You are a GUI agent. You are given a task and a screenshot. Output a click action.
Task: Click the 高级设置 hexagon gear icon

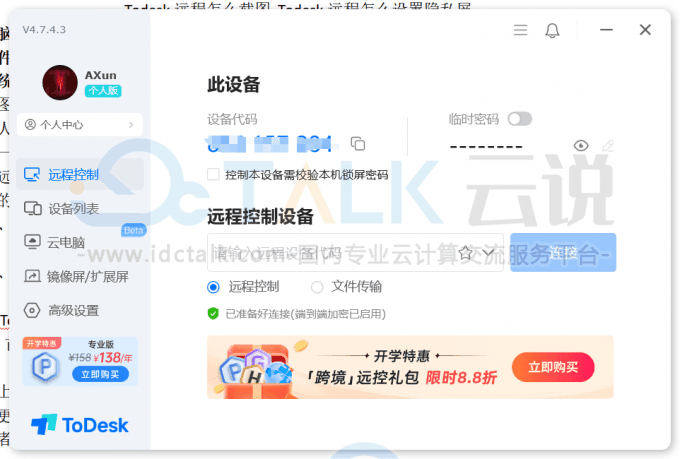point(32,310)
